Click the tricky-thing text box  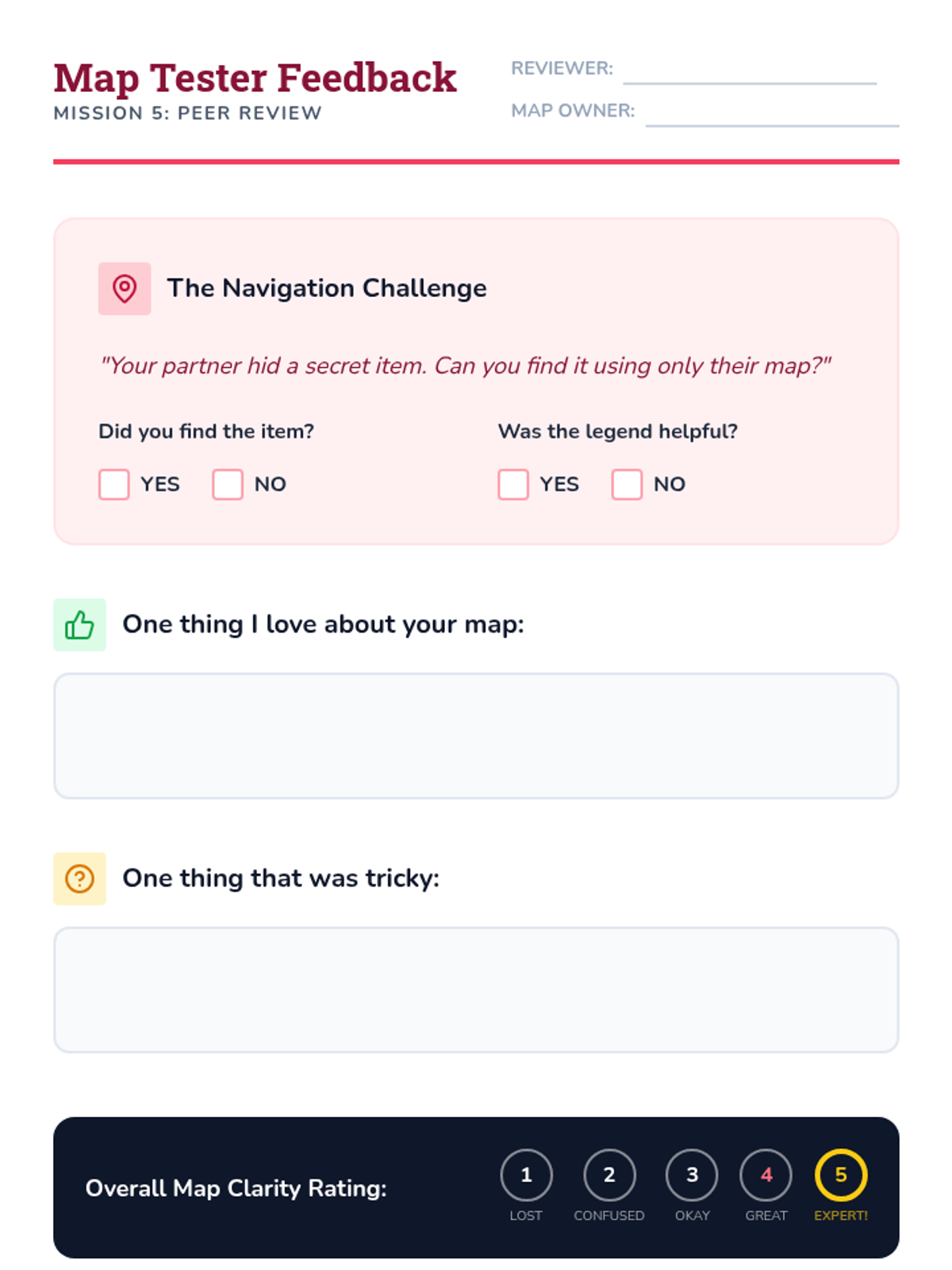point(476,990)
